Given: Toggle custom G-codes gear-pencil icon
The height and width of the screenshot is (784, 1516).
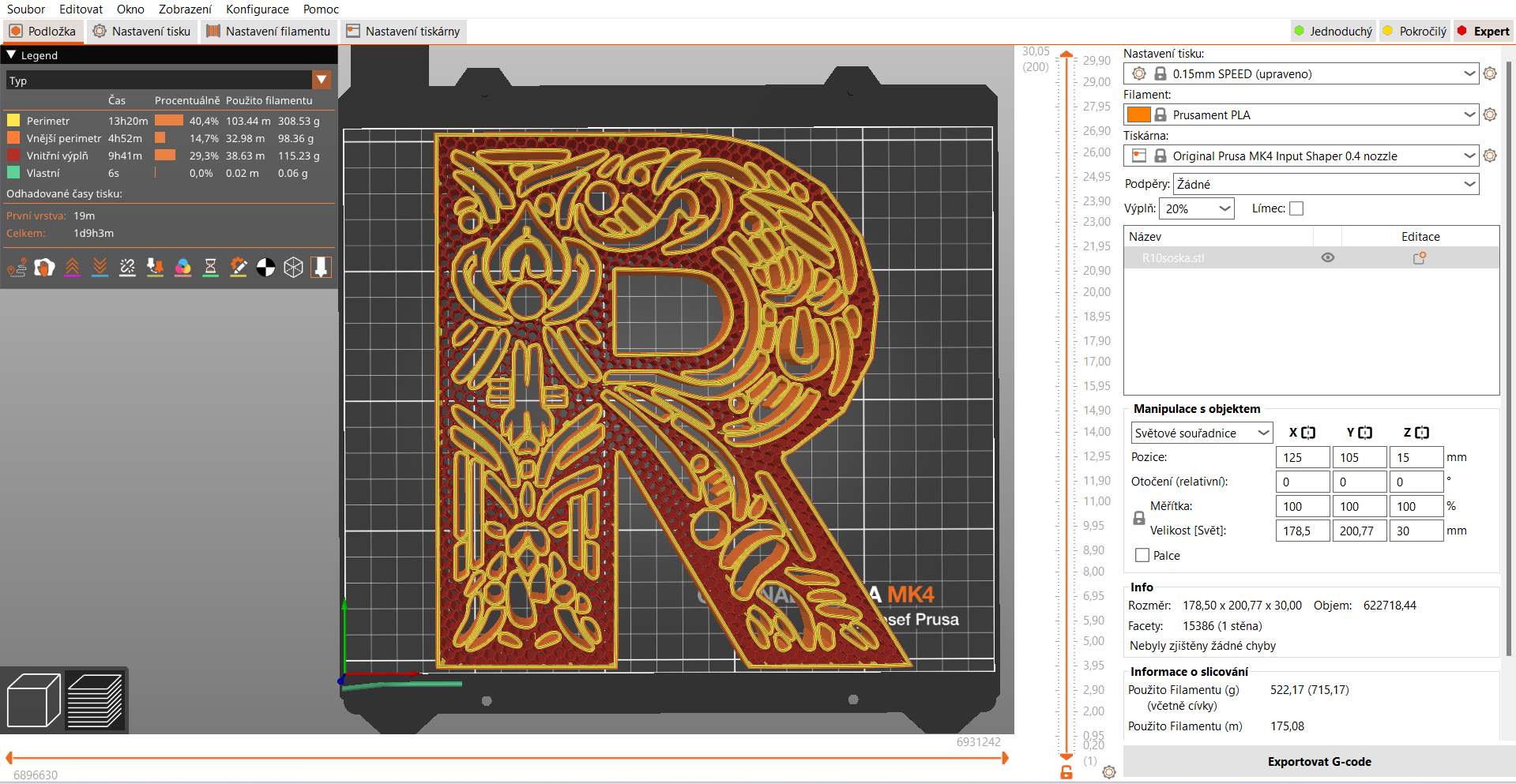Looking at the screenshot, I should [239, 268].
